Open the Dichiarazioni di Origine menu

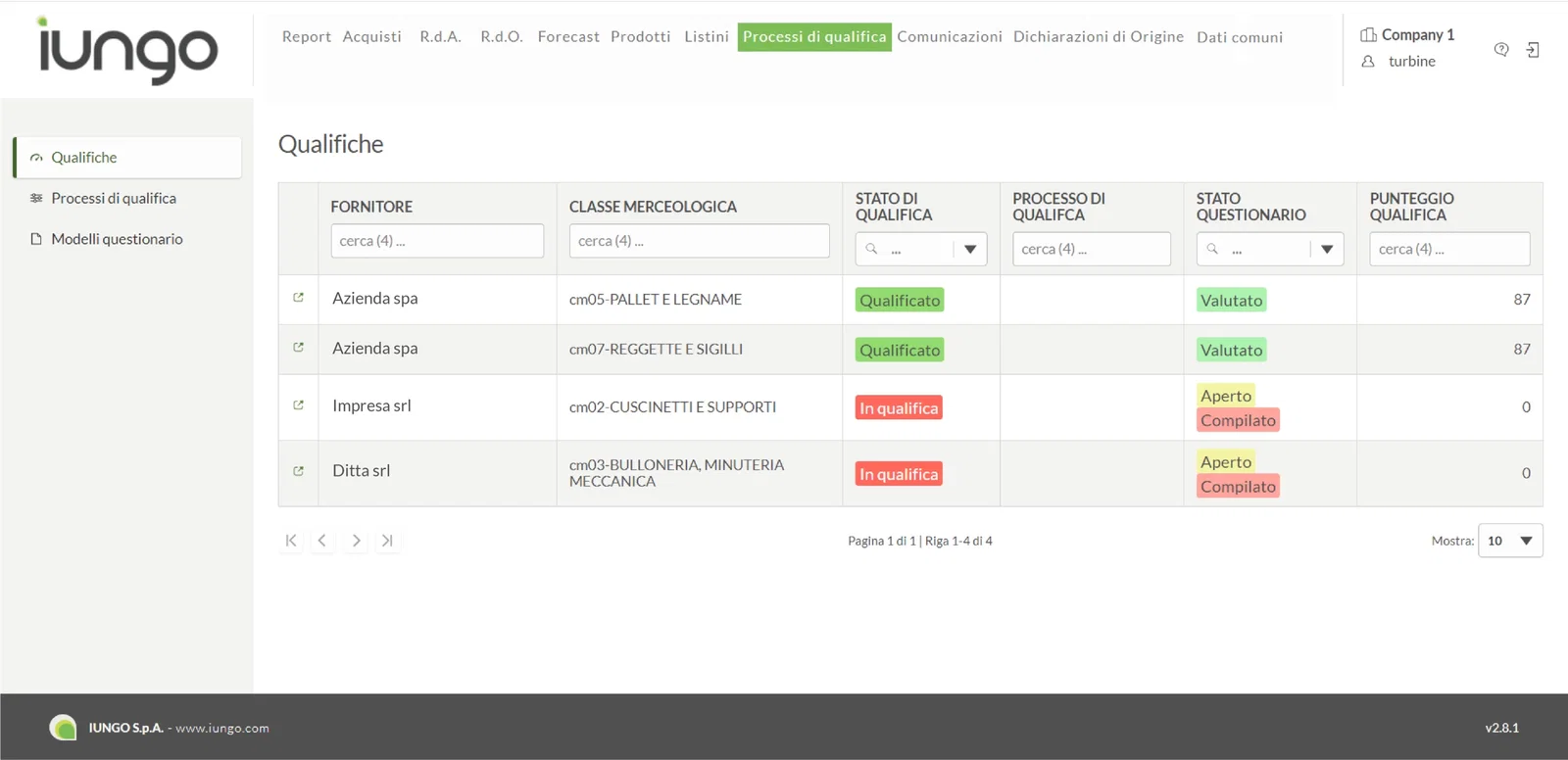[x=1099, y=37]
